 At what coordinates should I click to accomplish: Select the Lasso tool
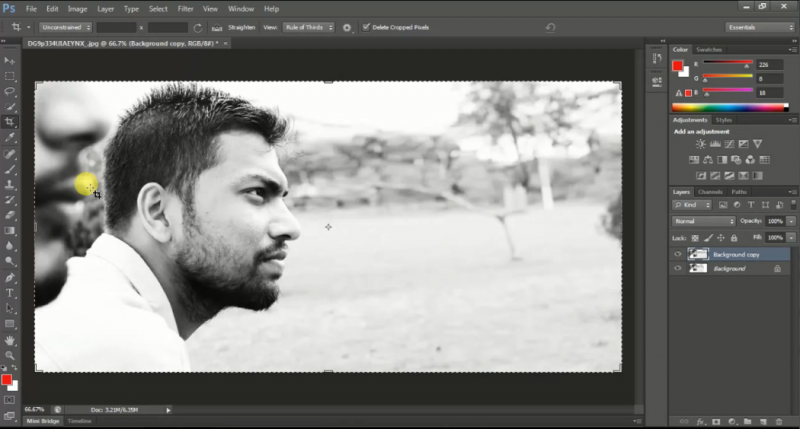point(10,91)
